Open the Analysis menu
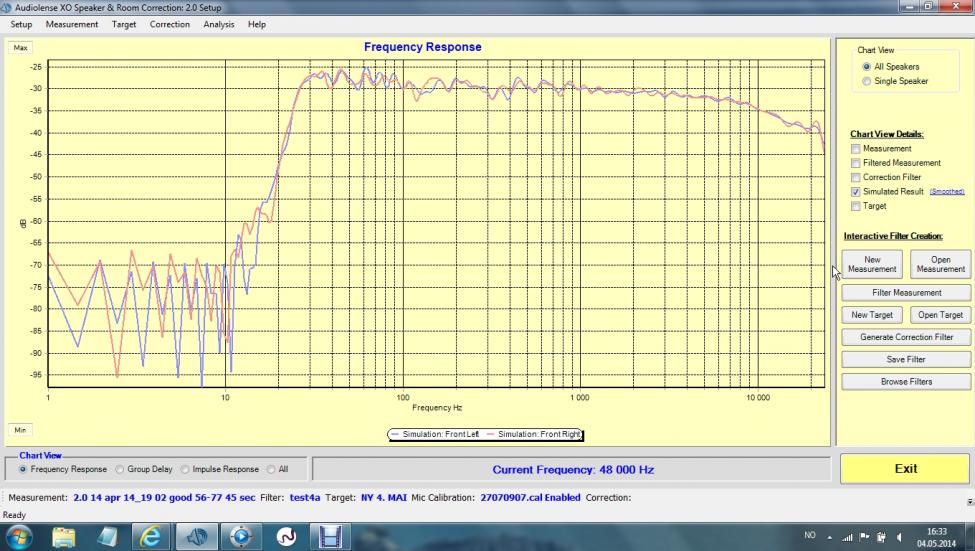 coord(219,24)
